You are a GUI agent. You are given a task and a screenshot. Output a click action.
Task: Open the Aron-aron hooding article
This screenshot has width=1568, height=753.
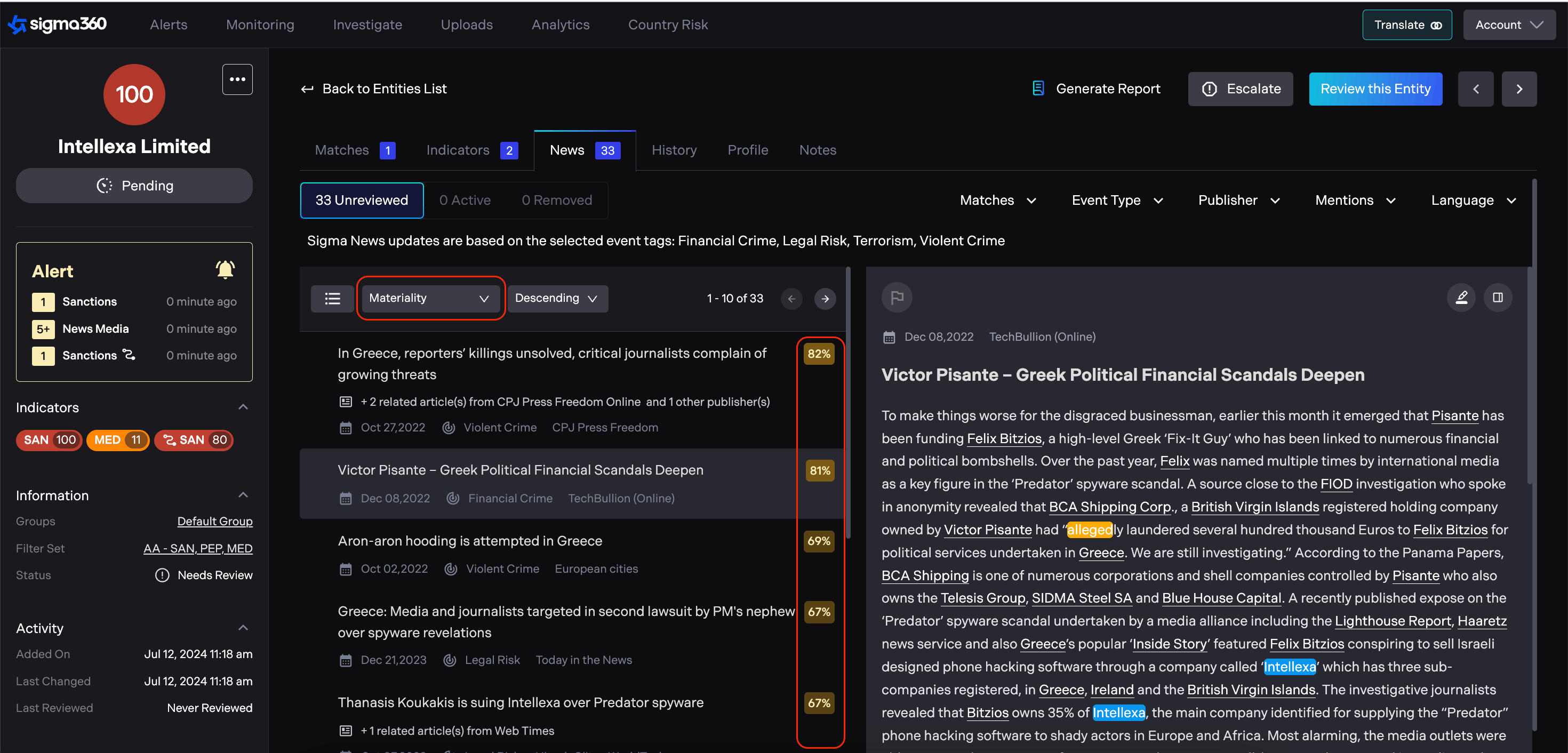[x=469, y=541]
